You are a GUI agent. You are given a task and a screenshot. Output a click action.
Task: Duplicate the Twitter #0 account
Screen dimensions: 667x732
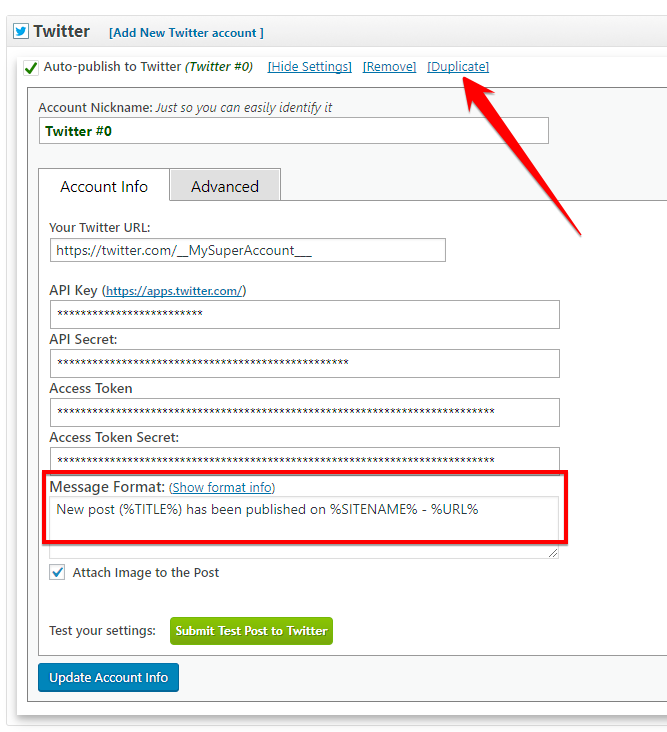[458, 67]
